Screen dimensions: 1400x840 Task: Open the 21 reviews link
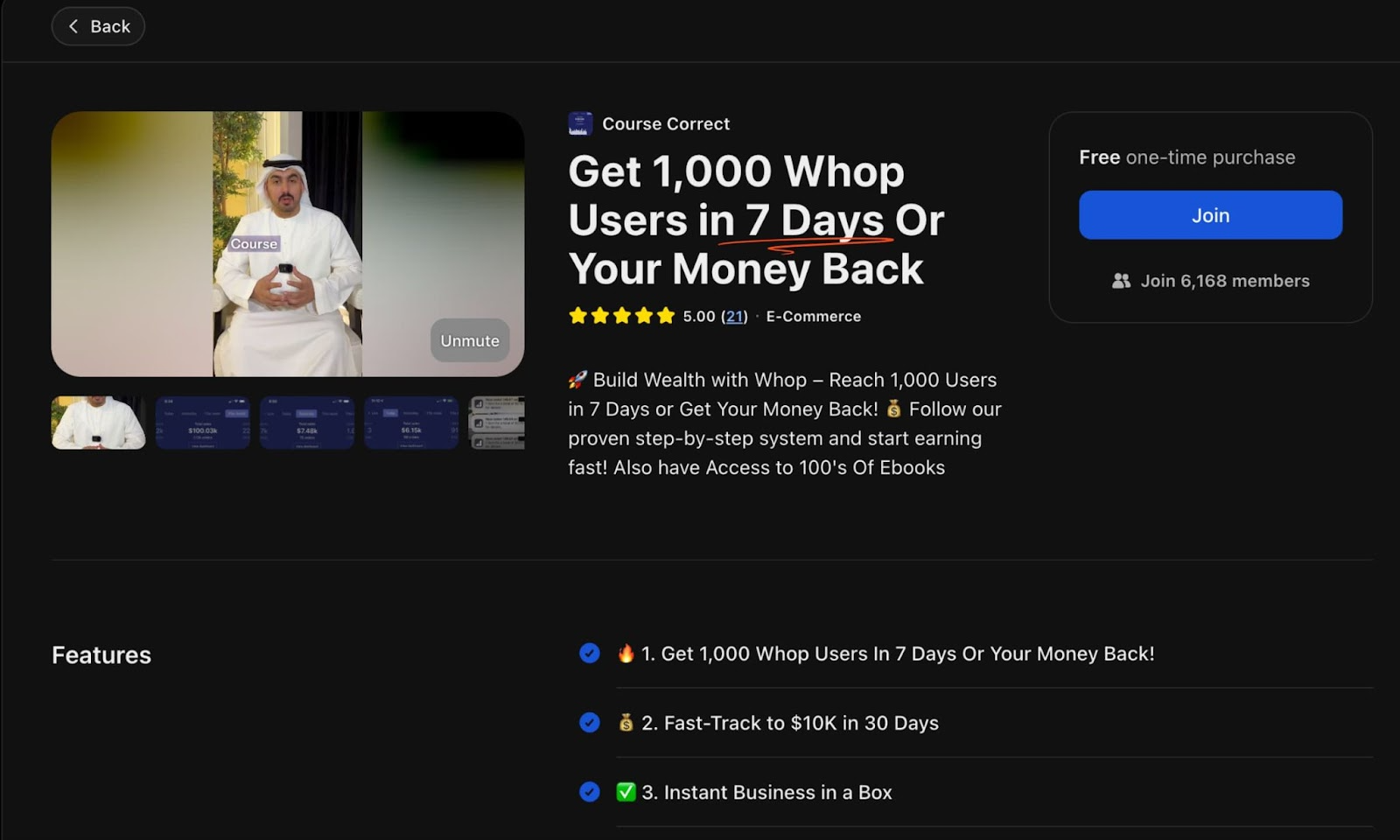click(x=735, y=316)
